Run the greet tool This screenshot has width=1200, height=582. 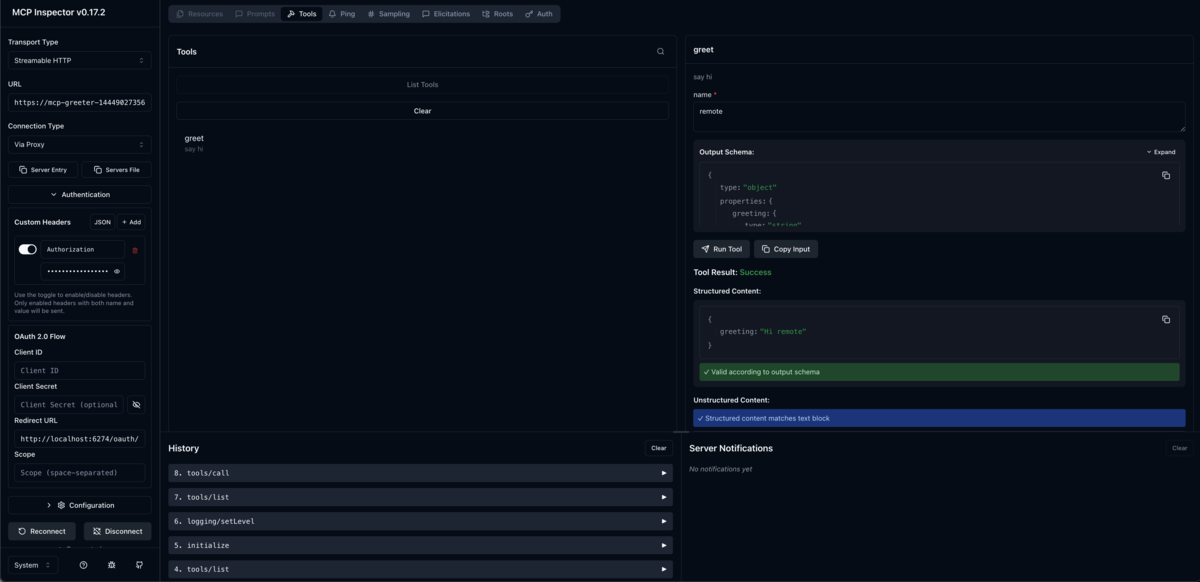[721, 249]
